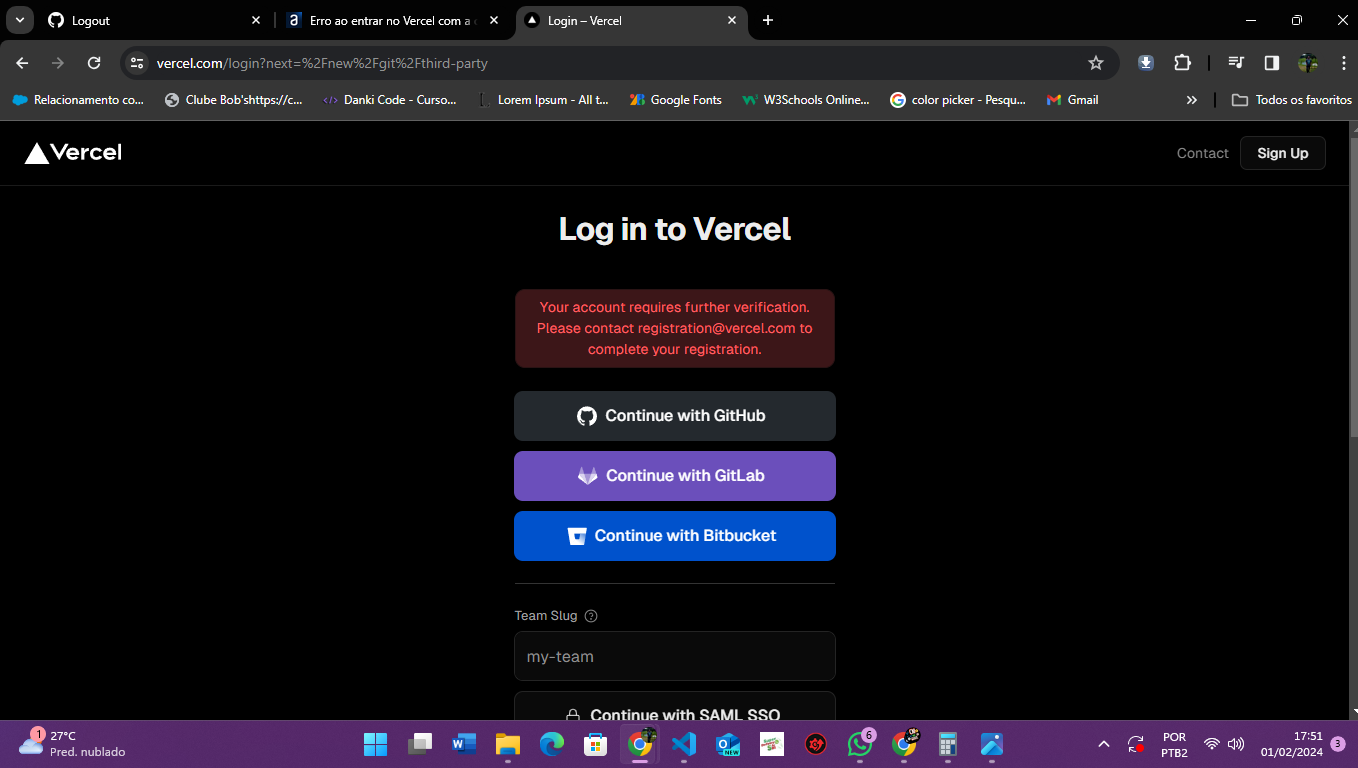
Task: Open the Lorem Ipsum bookmark
Action: click(x=543, y=100)
